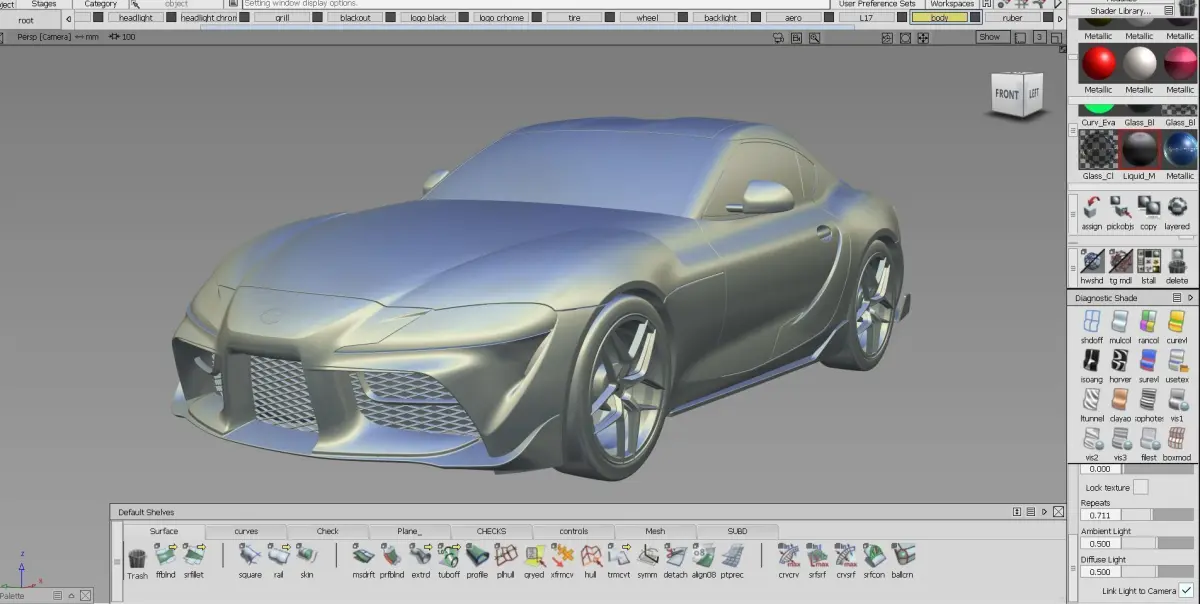The image size is (1200, 604).
Task: Switch to the Plane_ shelf tab
Action: click(x=409, y=531)
